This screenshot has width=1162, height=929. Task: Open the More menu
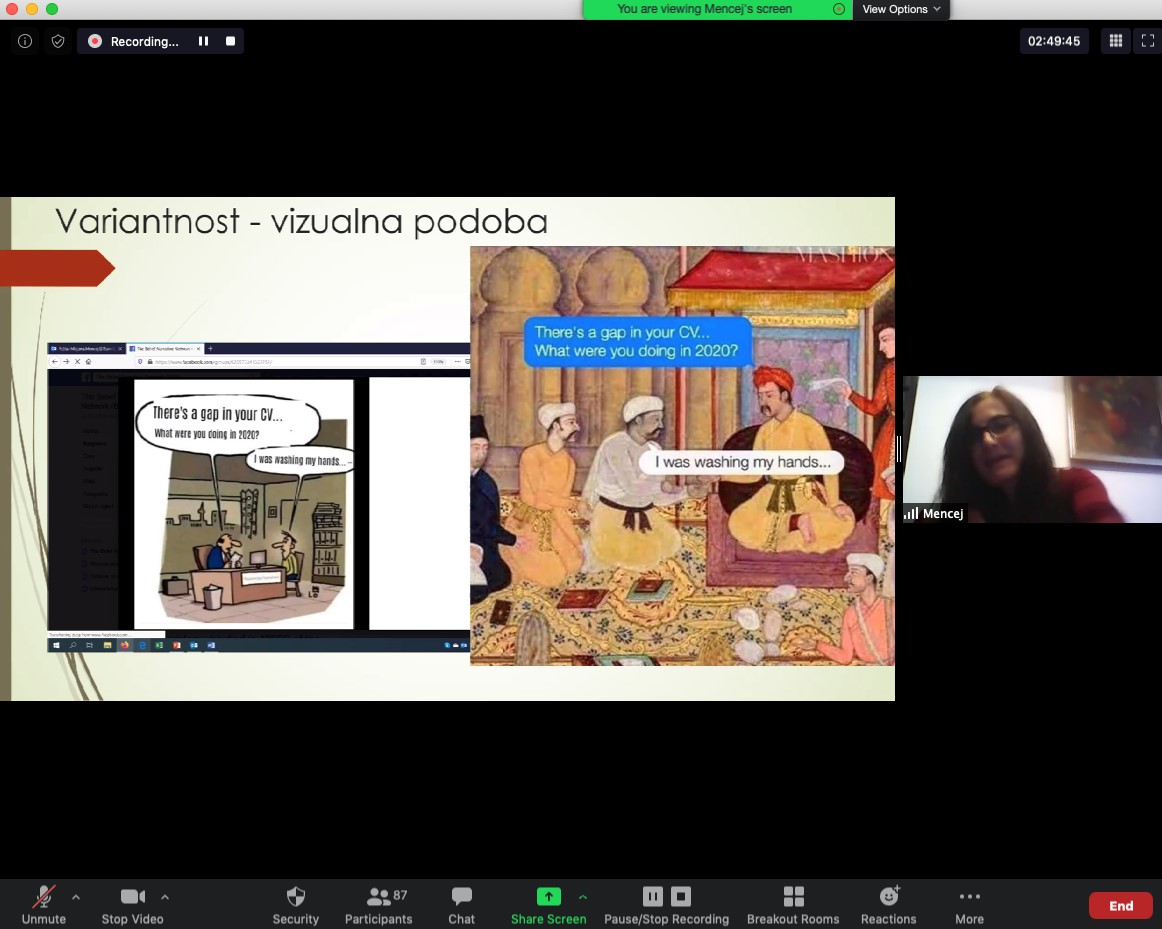tap(969, 904)
